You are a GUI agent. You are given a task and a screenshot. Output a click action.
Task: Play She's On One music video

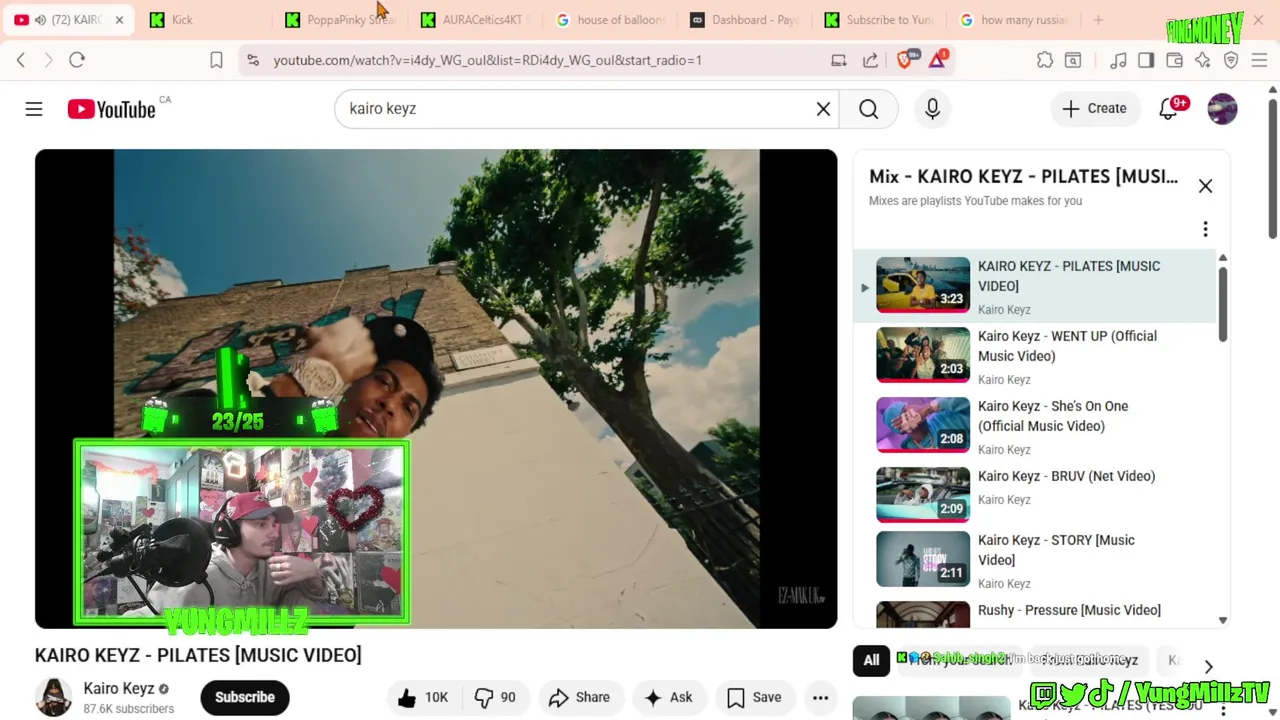coord(1035,426)
